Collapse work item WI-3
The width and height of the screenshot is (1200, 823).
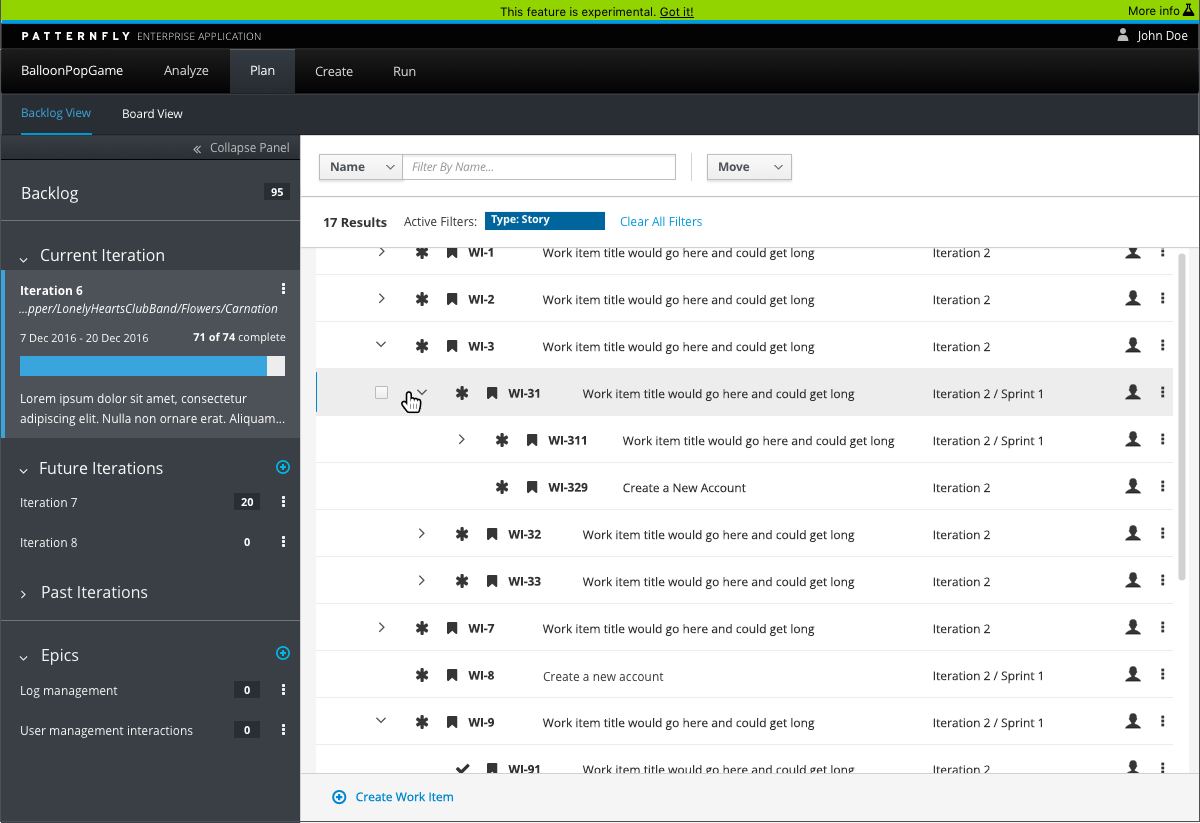[x=381, y=345]
